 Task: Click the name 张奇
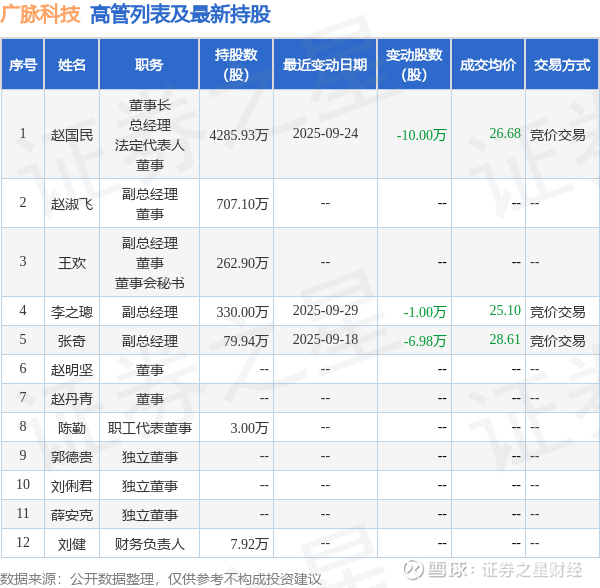(72, 341)
